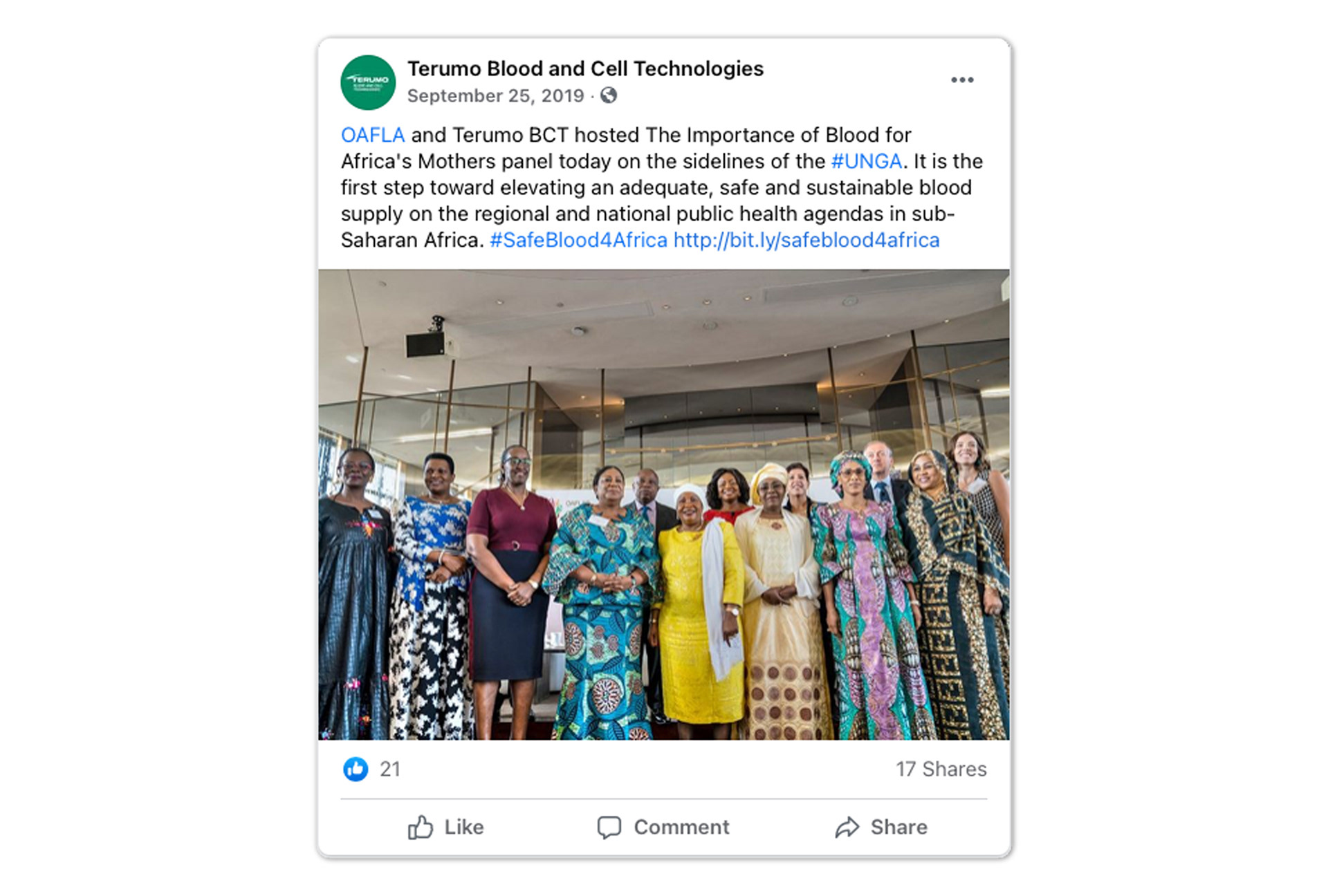Open the group photo of panel attendees
Viewport: 1328px width, 896px height.
(x=664, y=505)
